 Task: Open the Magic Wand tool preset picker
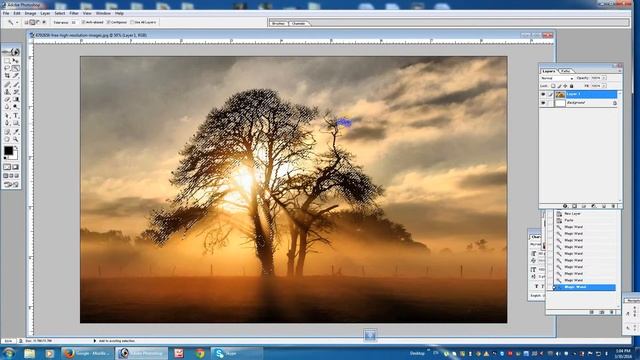[x=17, y=22]
